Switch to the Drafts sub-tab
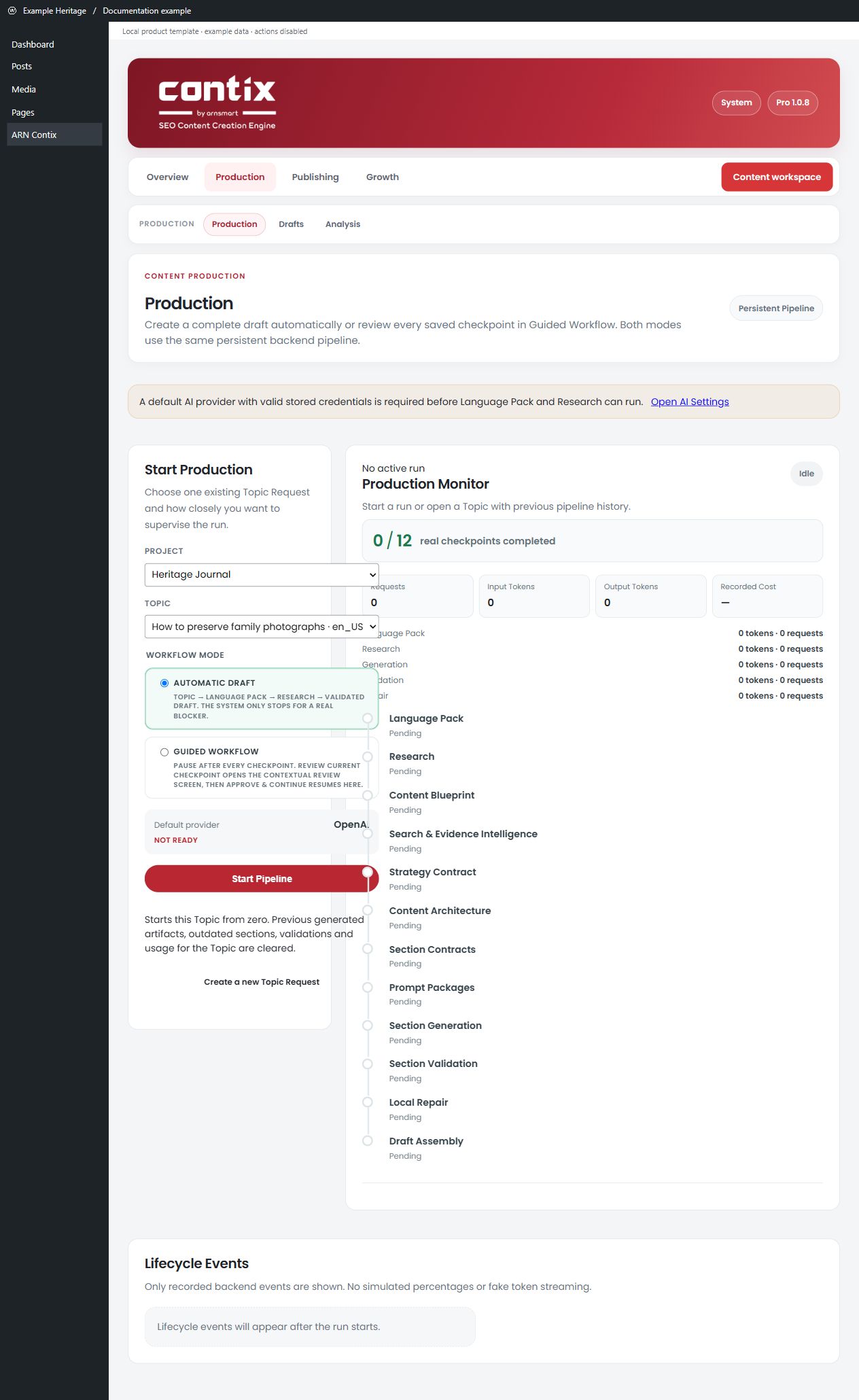Image resolution: width=859 pixels, height=1400 pixels. coord(291,224)
